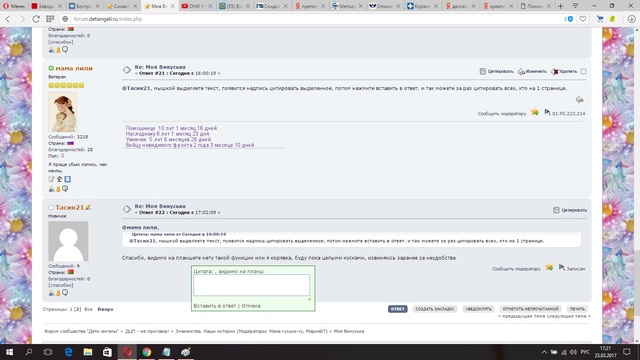Click the multi-quote icon in reply #21
This screenshot has height=360, width=640.
pos(579,99)
